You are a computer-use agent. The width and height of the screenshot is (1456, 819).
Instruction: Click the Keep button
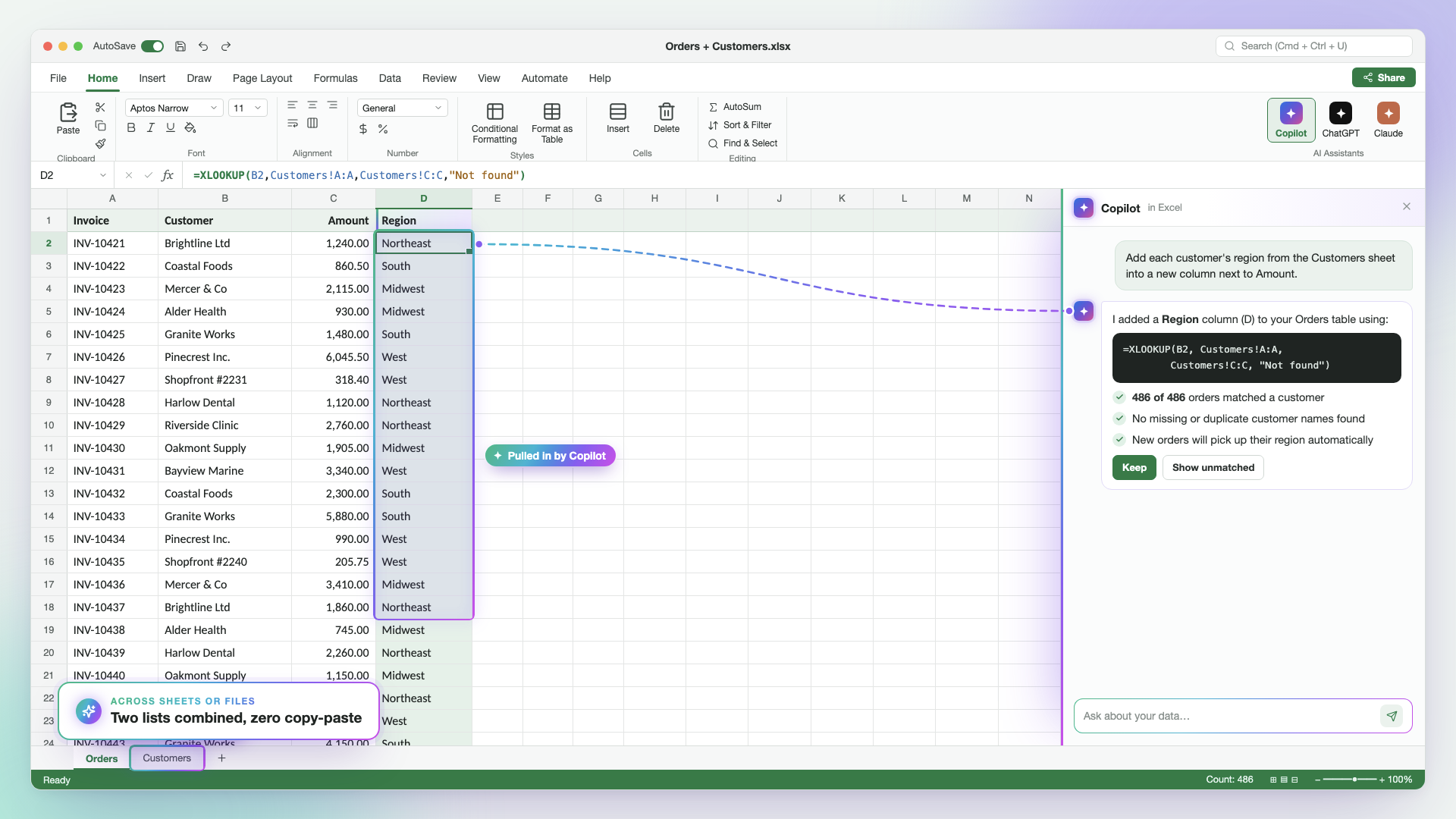1134,467
